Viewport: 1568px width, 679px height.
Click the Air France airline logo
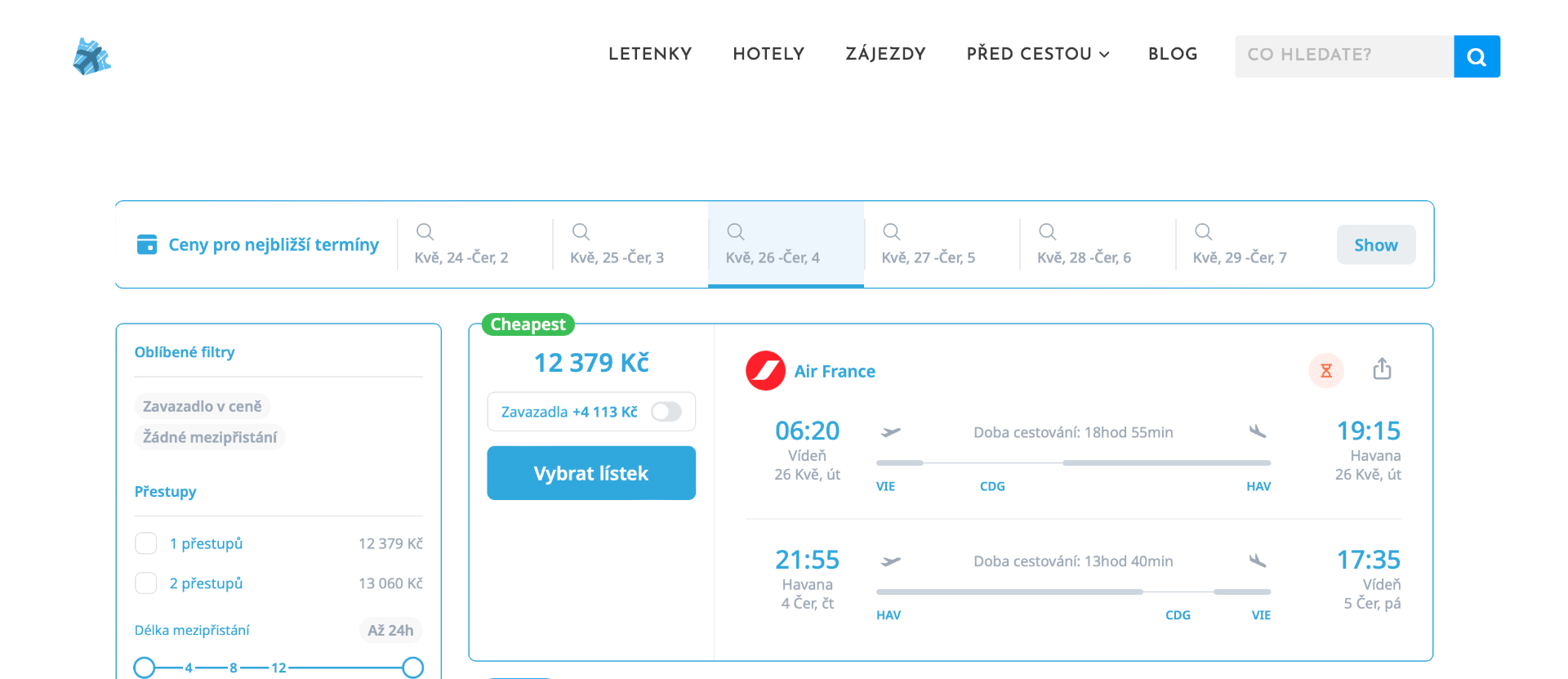[765, 371]
